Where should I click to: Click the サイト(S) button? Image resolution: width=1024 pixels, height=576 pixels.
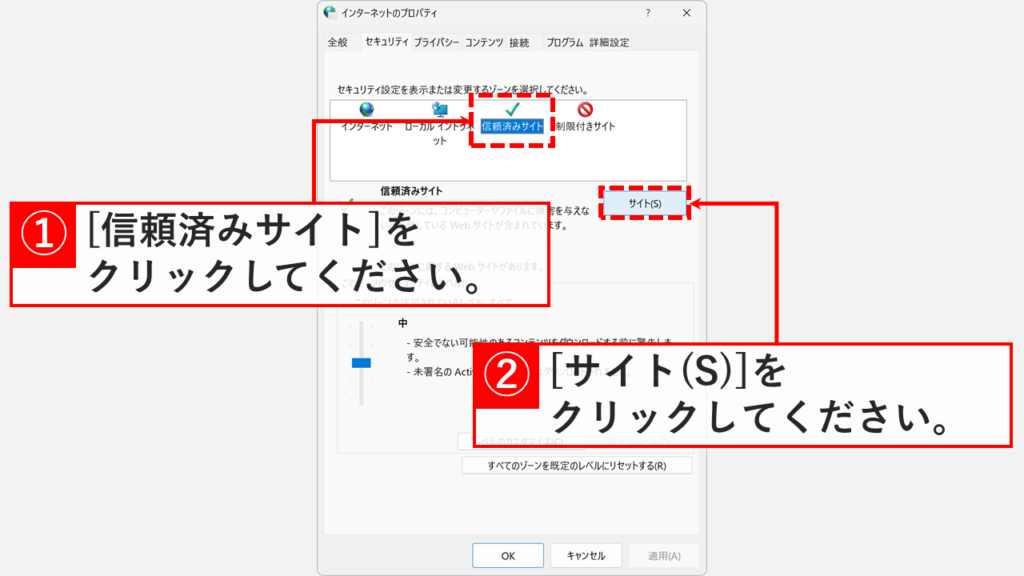(645, 204)
